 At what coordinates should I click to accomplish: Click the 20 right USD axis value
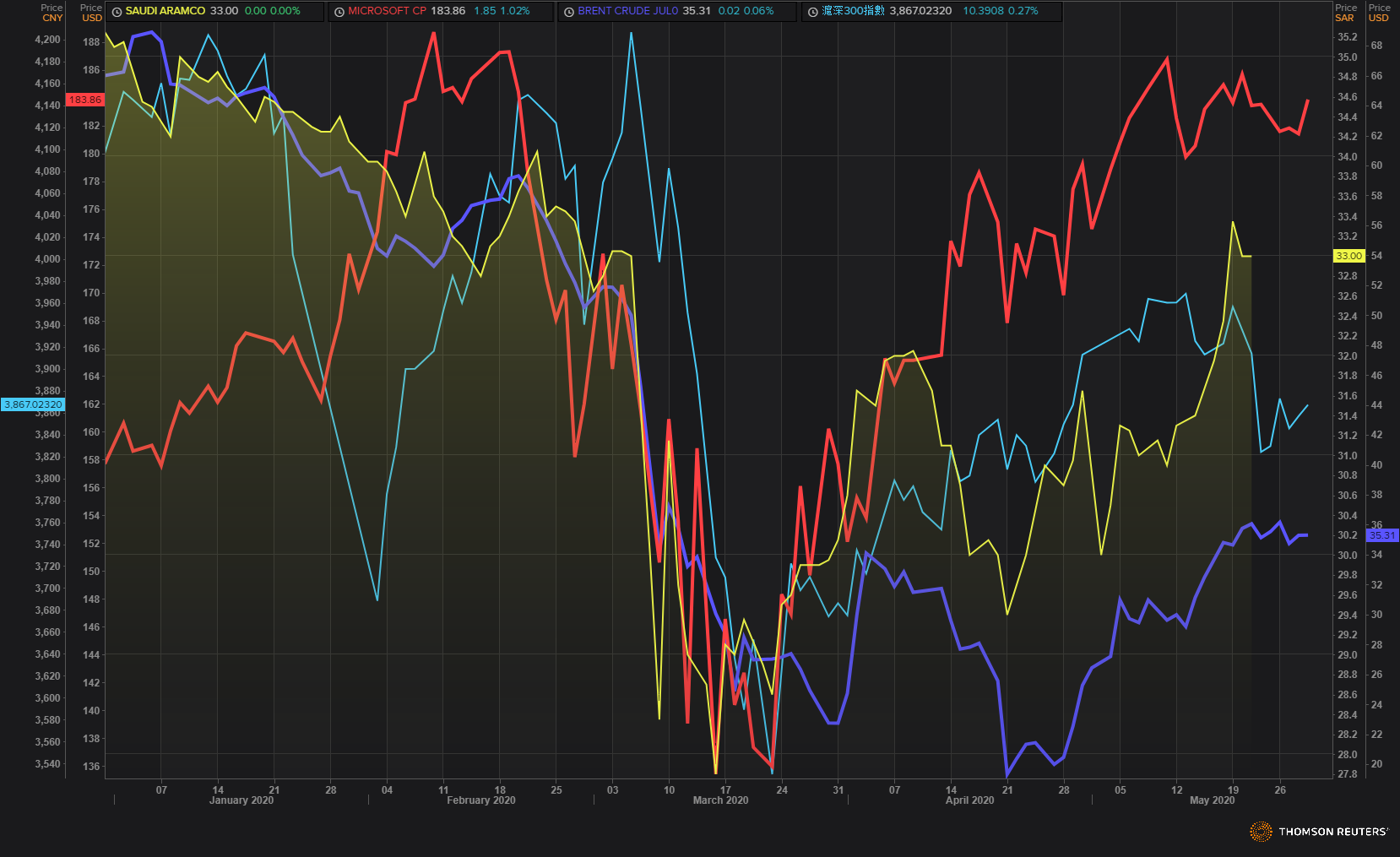(x=1376, y=764)
